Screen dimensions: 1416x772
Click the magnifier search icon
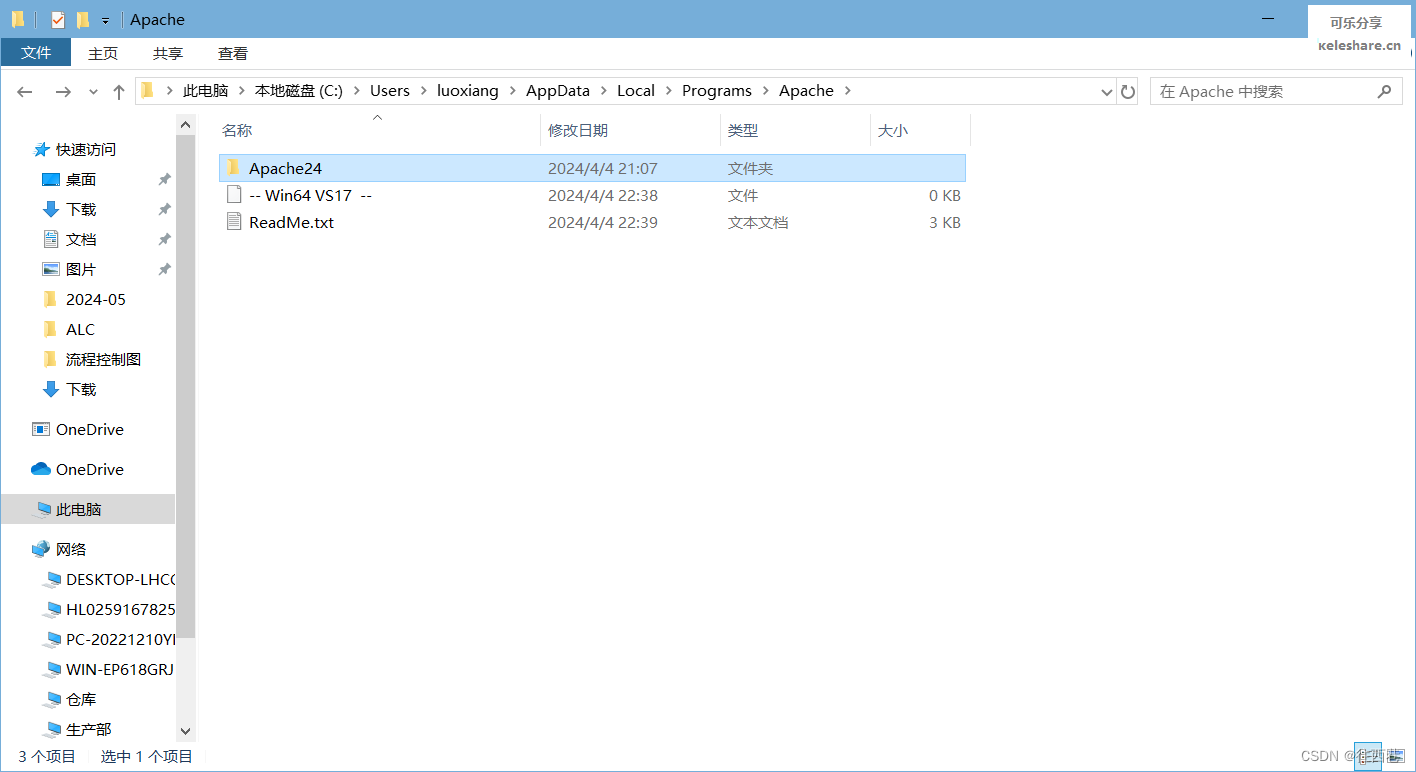(x=1384, y=91)
